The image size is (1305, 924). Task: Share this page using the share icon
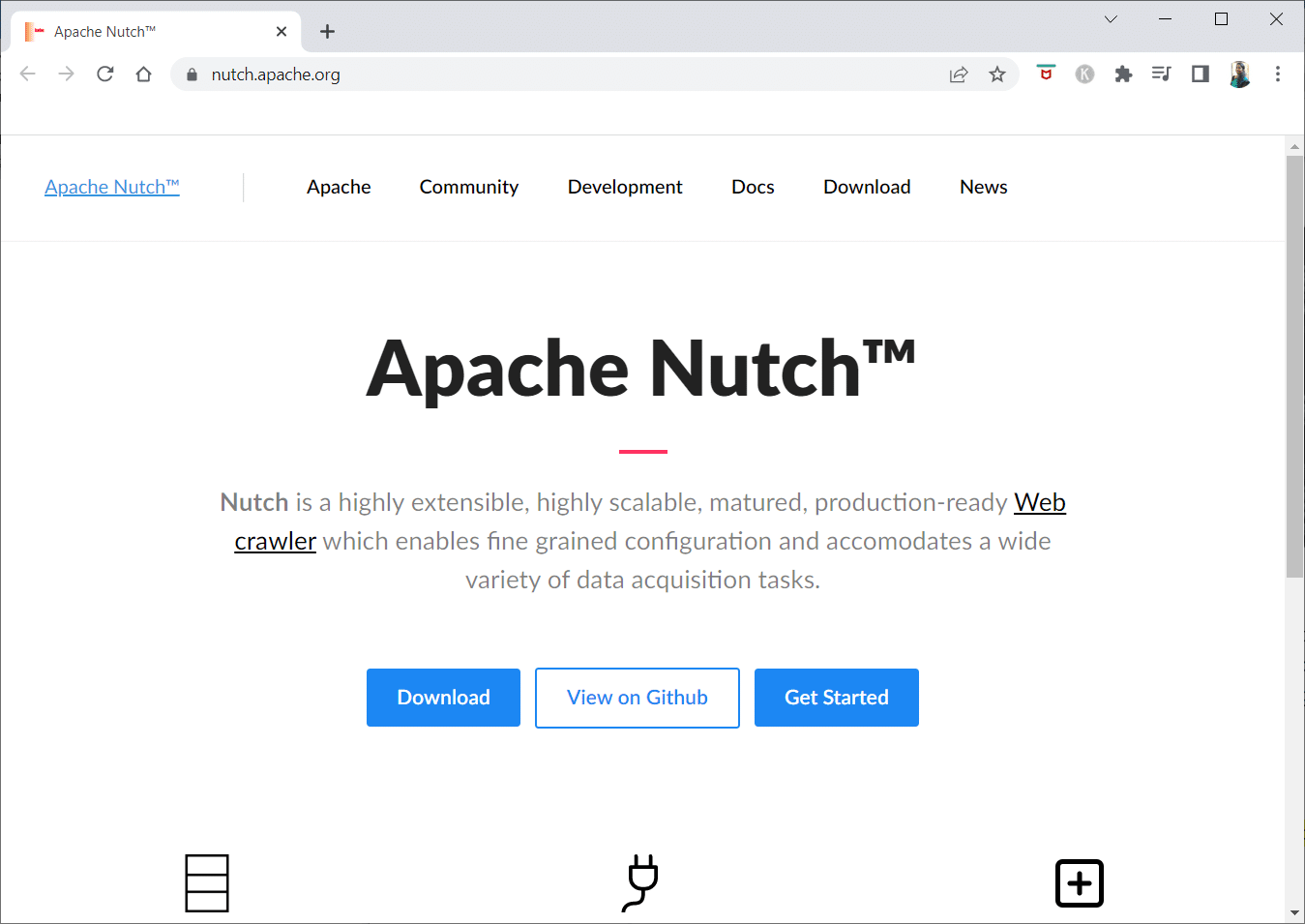[959, 75]
